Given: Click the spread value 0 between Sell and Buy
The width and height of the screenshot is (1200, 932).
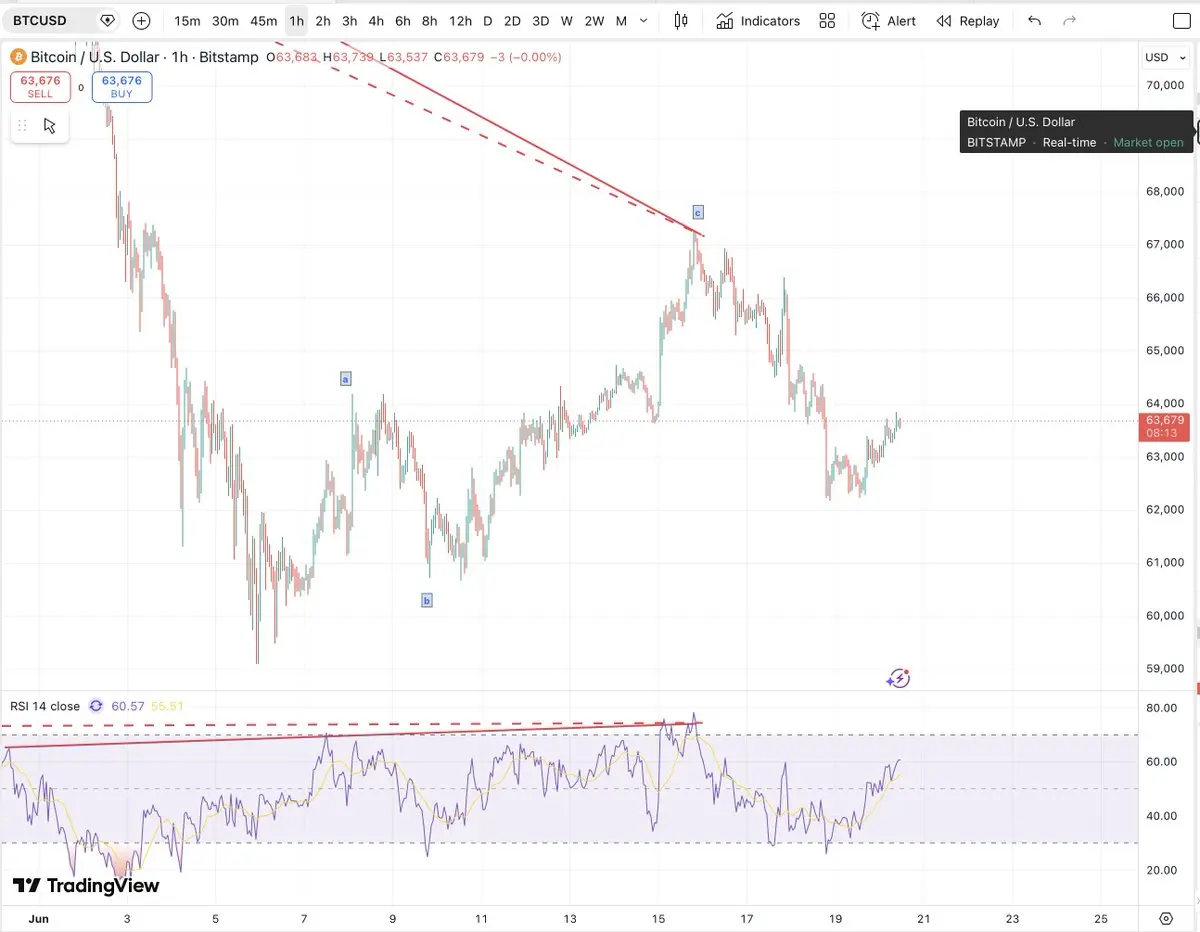Looking at the screenshot, I should [x=81, y=88].
